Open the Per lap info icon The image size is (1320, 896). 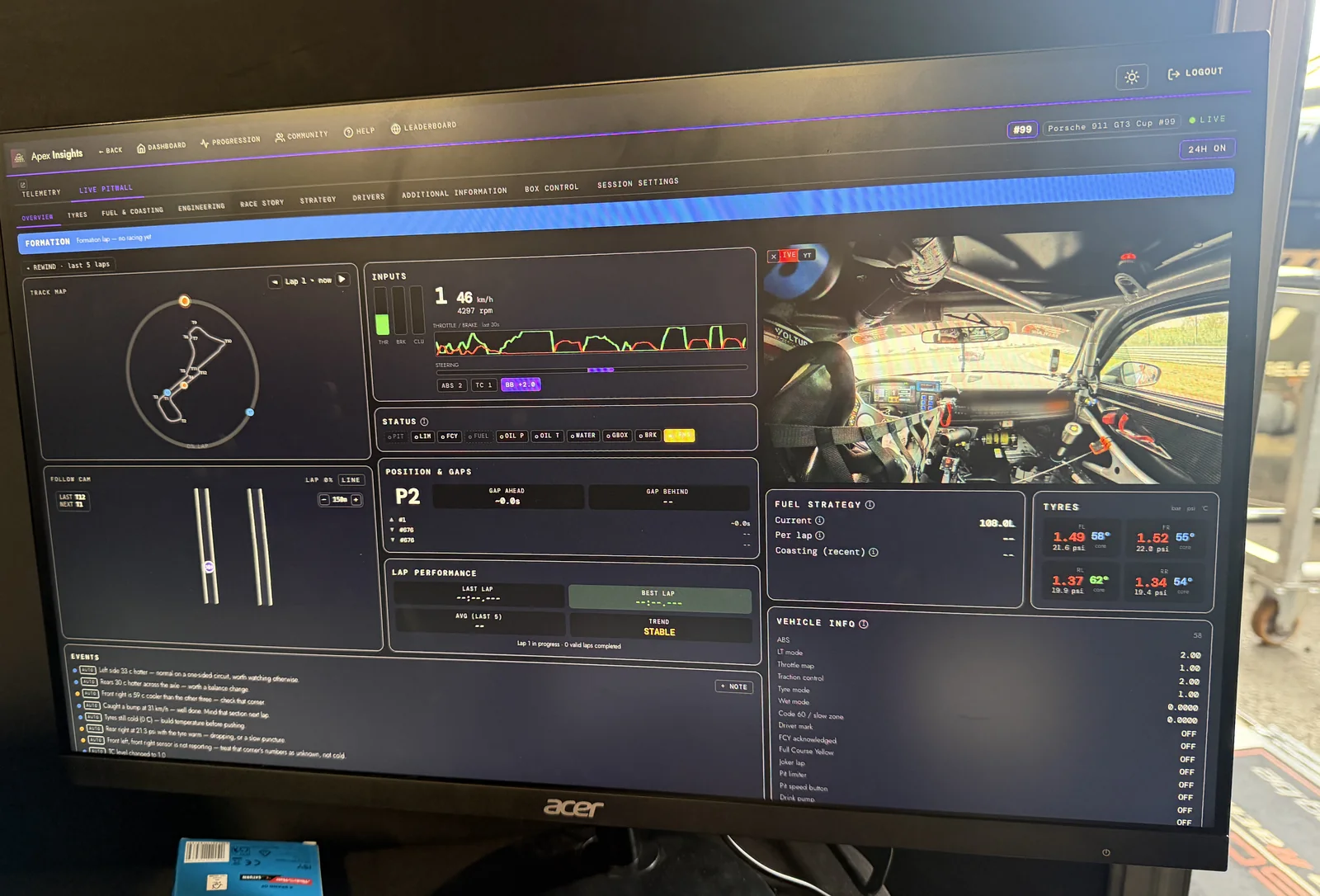pyautogui.click(x=819, y=535)
